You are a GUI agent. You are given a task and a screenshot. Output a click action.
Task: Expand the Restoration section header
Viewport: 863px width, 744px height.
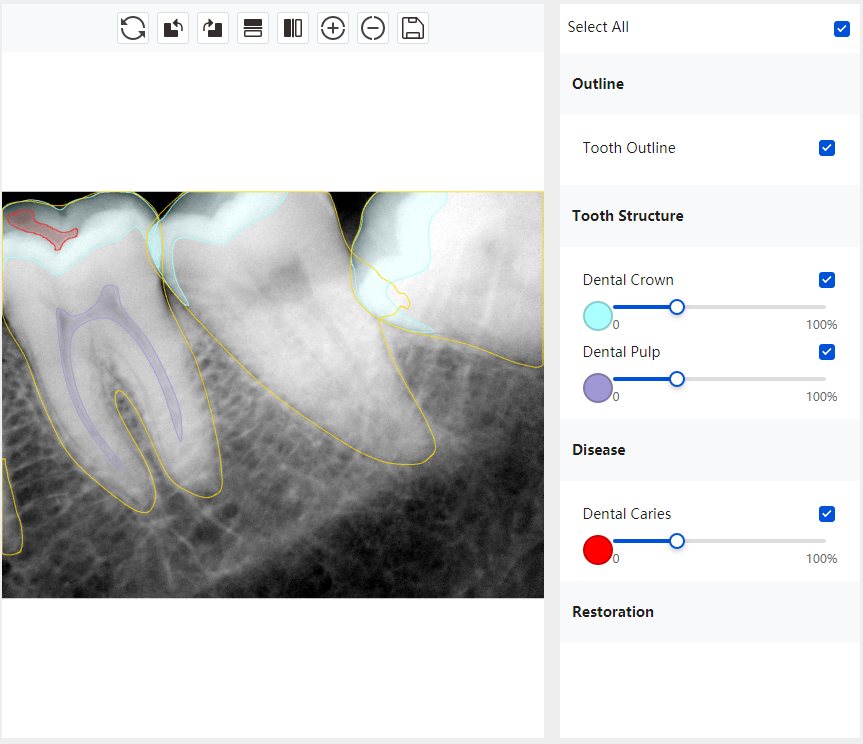pyautogui.click(x=613, y=612)
